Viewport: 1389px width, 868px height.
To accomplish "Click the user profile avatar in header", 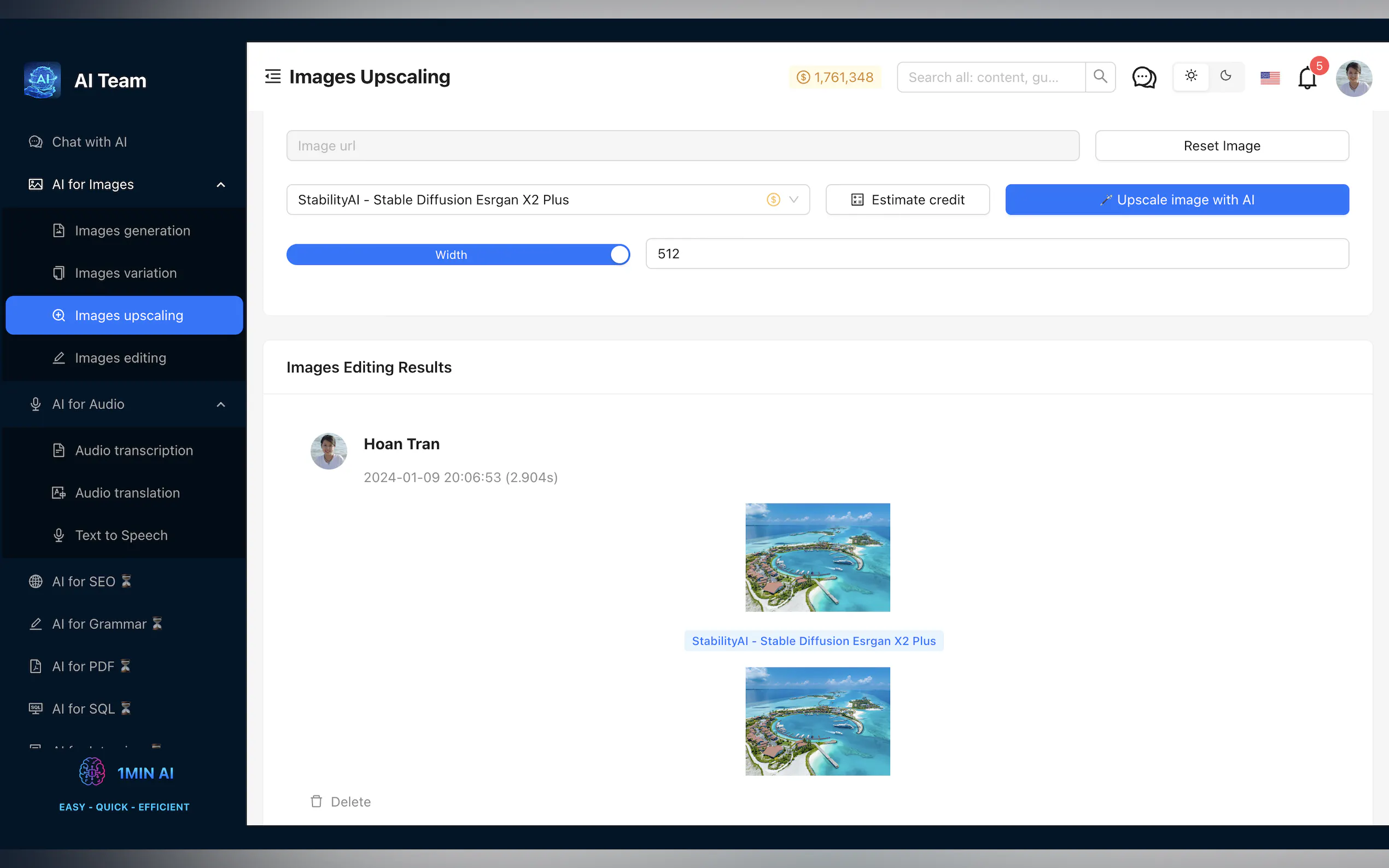I will [x=1353, y=78].
